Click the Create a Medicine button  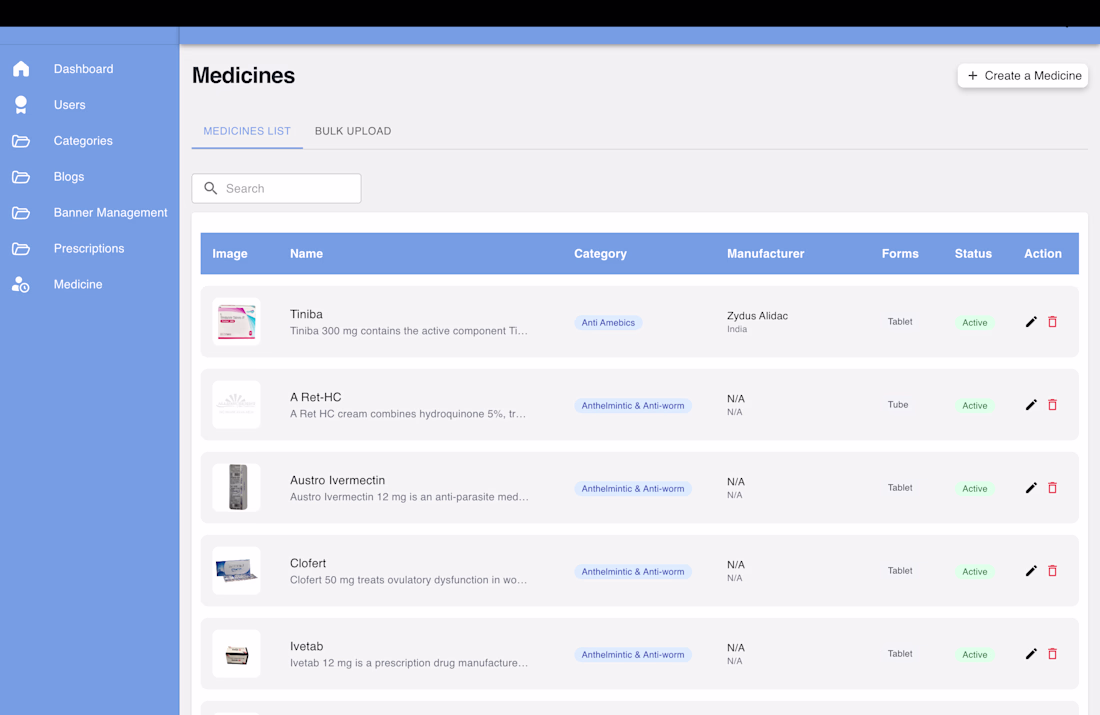pos(1023,76)
